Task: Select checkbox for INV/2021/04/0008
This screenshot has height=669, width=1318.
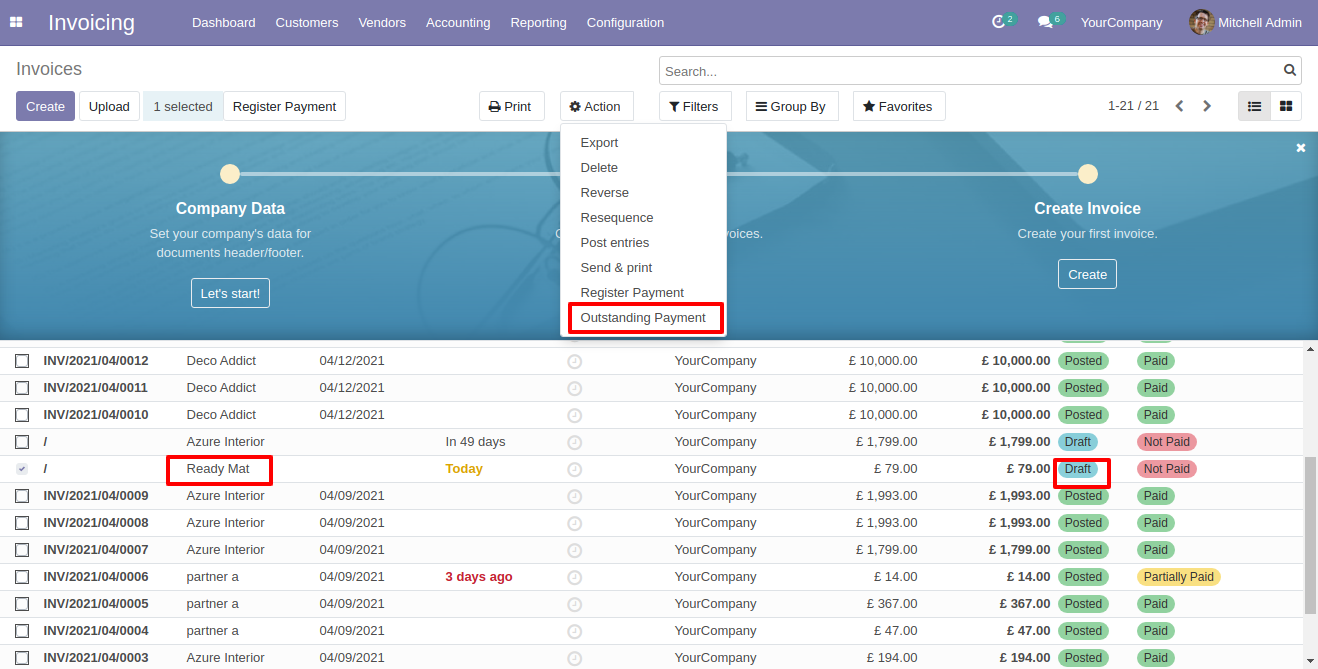Action: pyautogui.click(x=22, y=523)
